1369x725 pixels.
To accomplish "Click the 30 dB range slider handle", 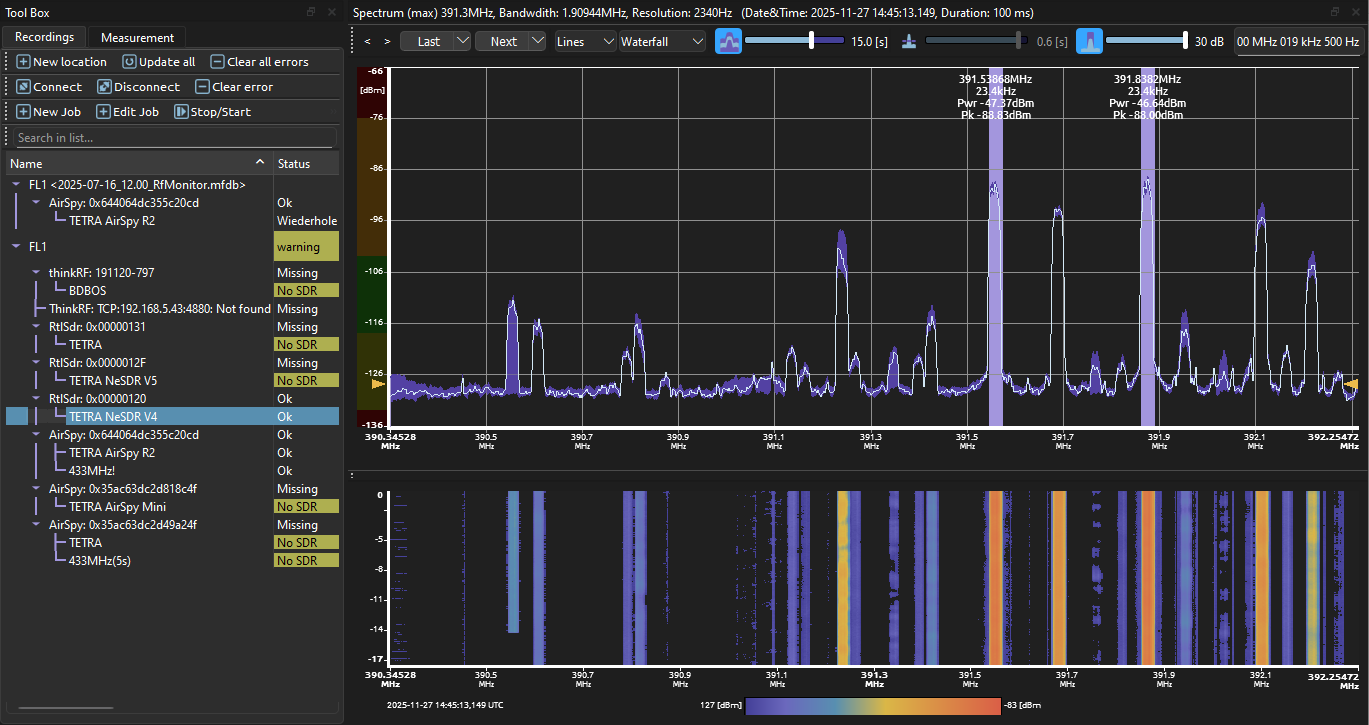I will 1185,40.
